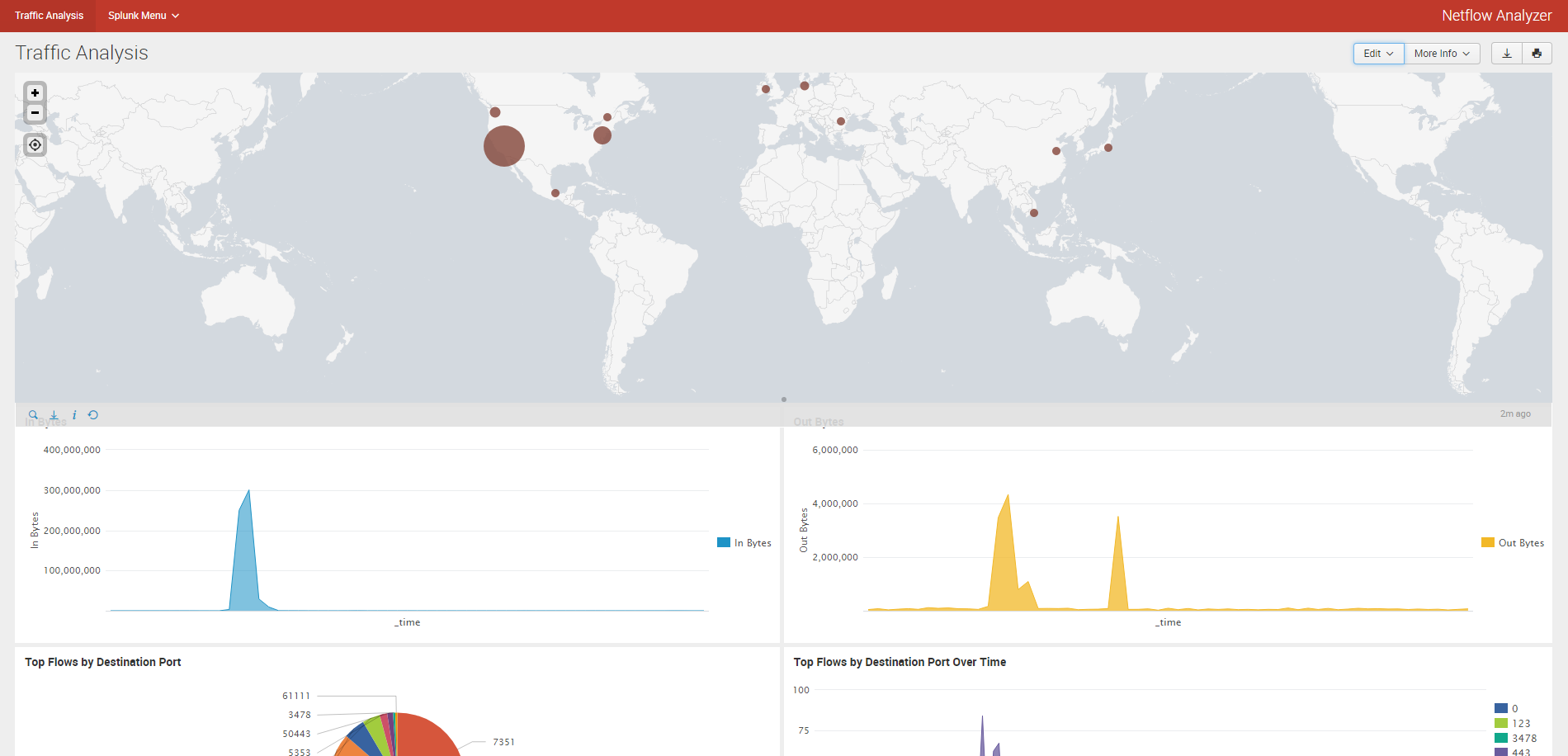Inspect panel with the info icon
Viewport: 1568px width, 756px height.
coord(74,415)
